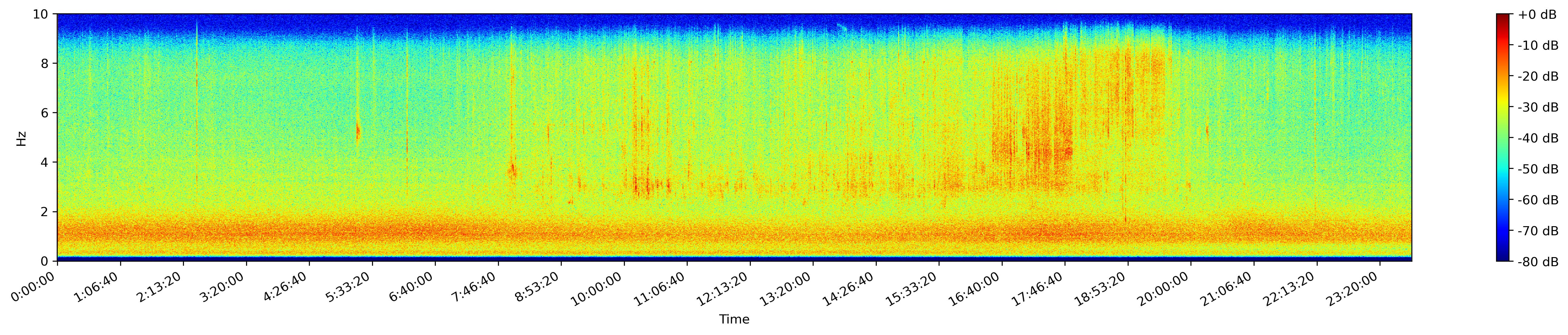This screenshot has width=1568, height=335.
Task: Click the dark red top of colorbar
Action: click(1503, 18)
